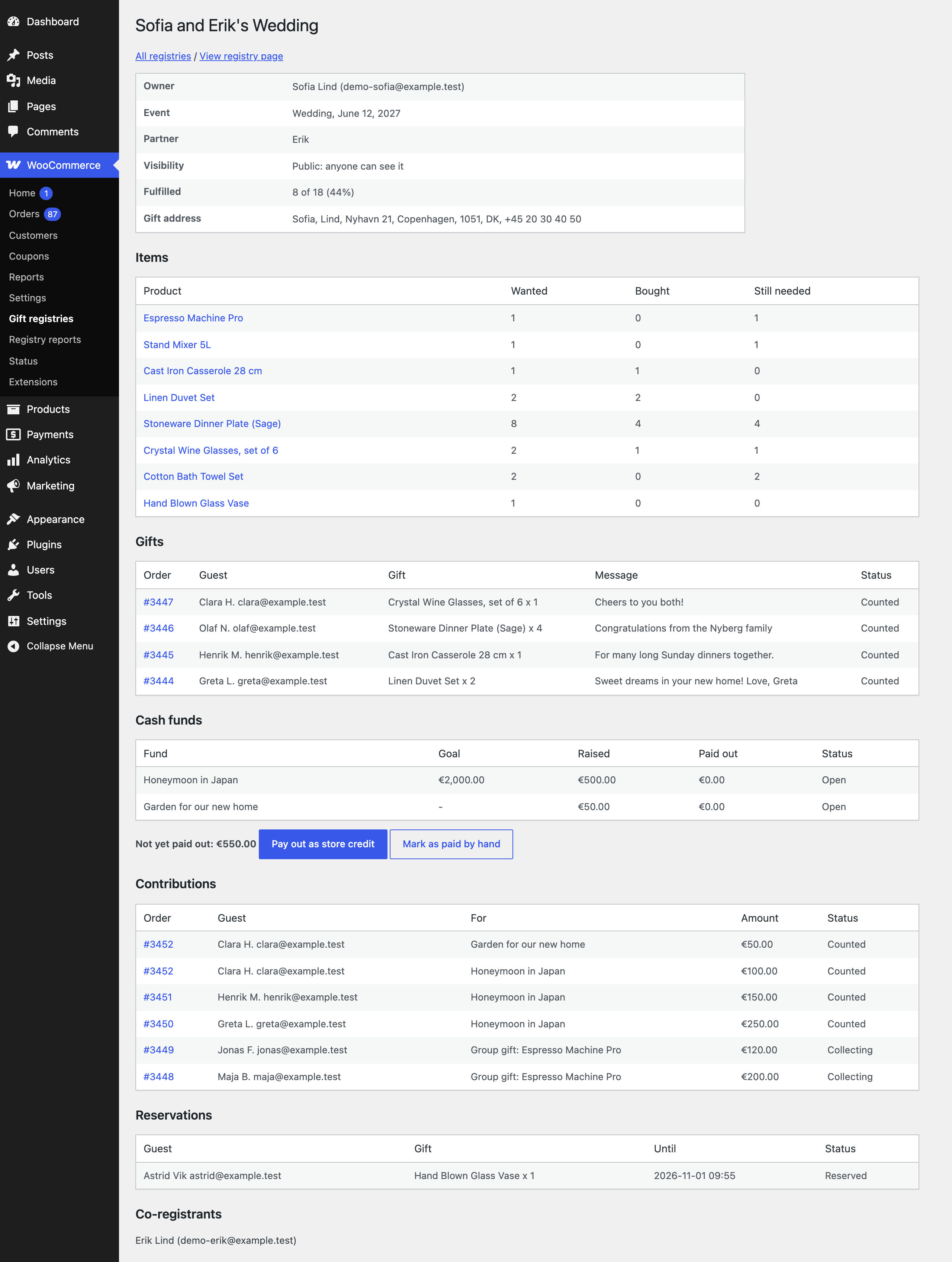The image size is (952, 1262).
Task: Select the Tools wrench icon
Action: [14, 595]
